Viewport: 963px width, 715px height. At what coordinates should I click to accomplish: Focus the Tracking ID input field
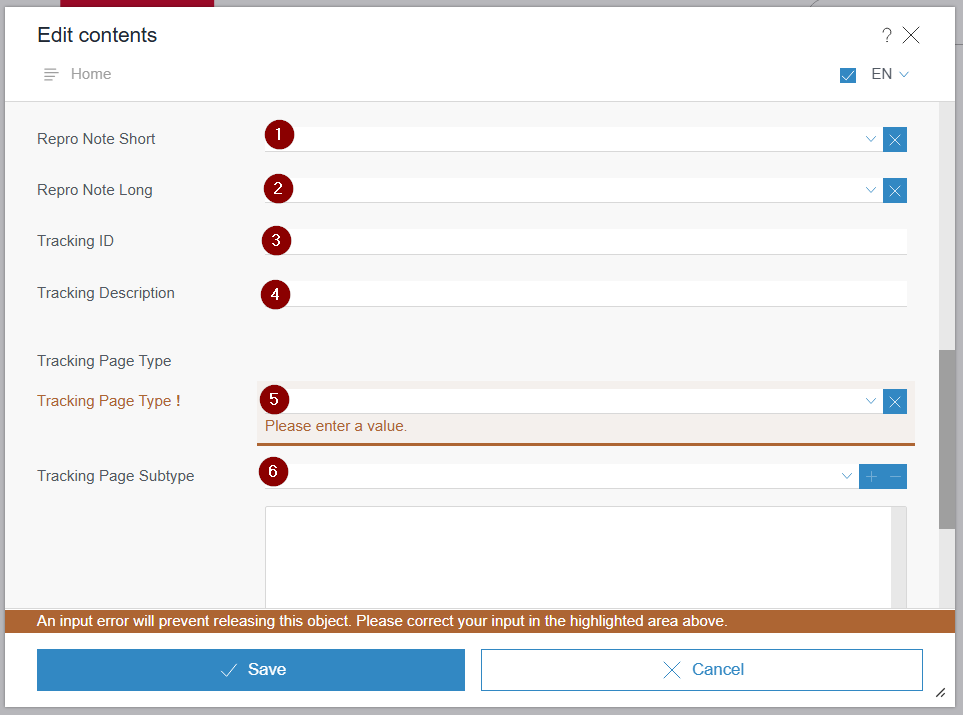coord(585,241)
